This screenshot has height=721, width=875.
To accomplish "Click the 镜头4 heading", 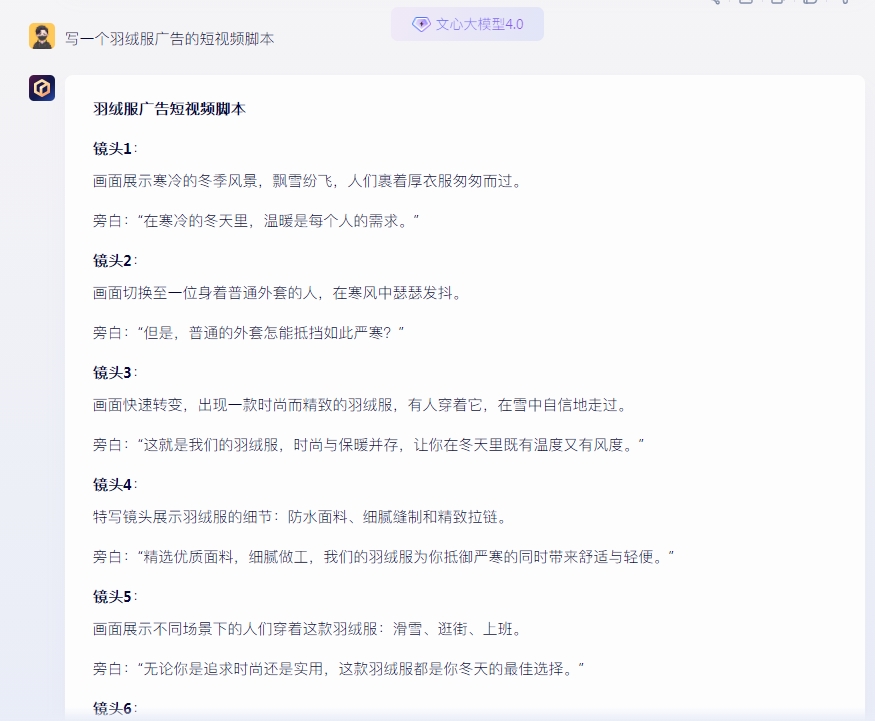I will [115, 485].
